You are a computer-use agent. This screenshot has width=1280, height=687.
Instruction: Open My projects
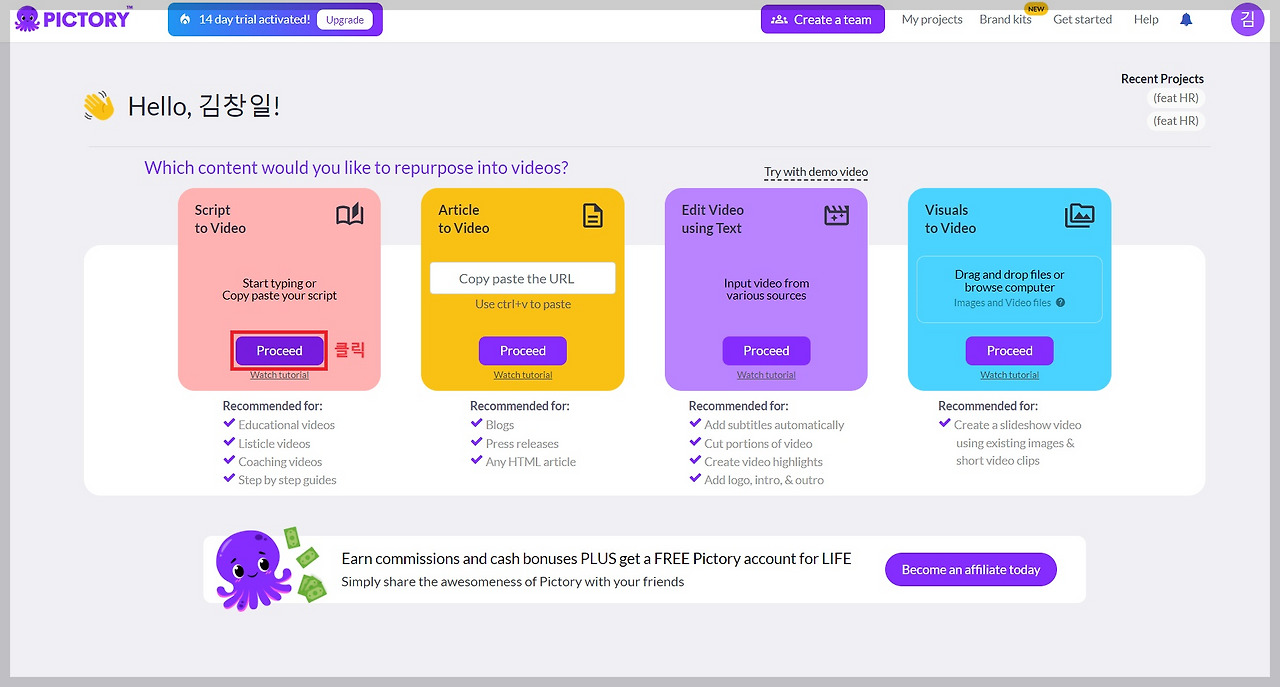point(932,19)
